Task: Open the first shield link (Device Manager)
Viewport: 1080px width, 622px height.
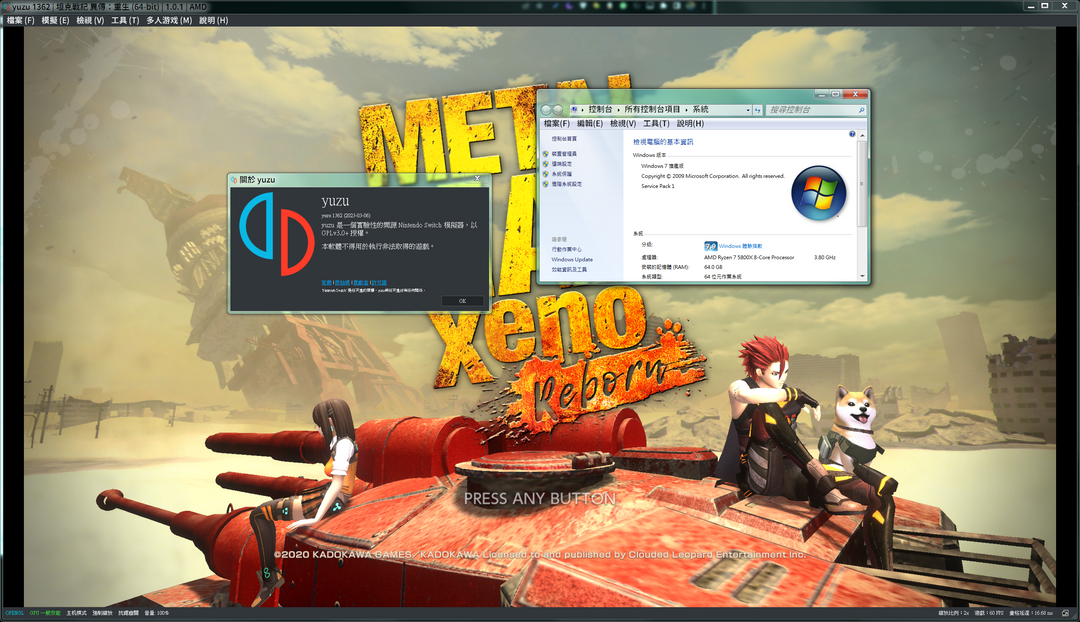Action: point(564,154)
